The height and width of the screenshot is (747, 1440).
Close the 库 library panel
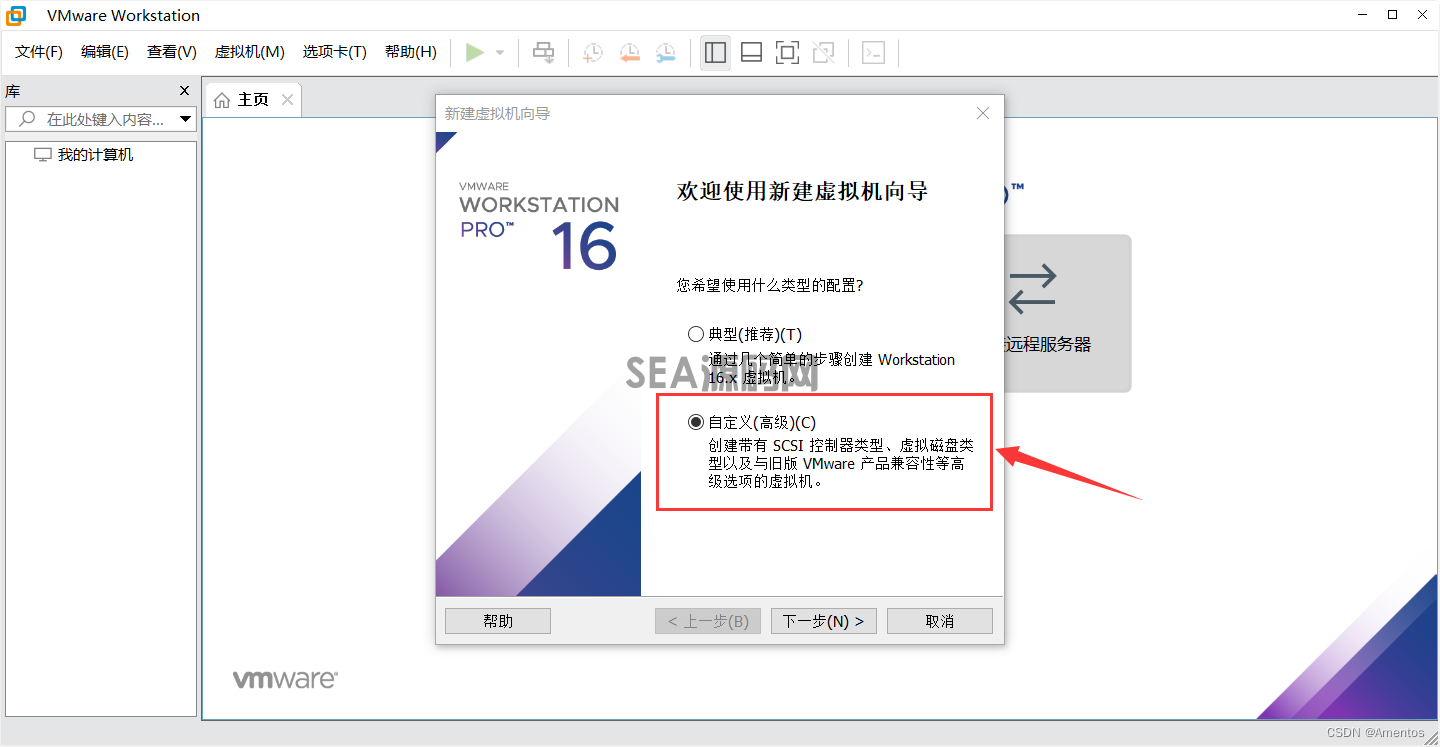point(184,91)
